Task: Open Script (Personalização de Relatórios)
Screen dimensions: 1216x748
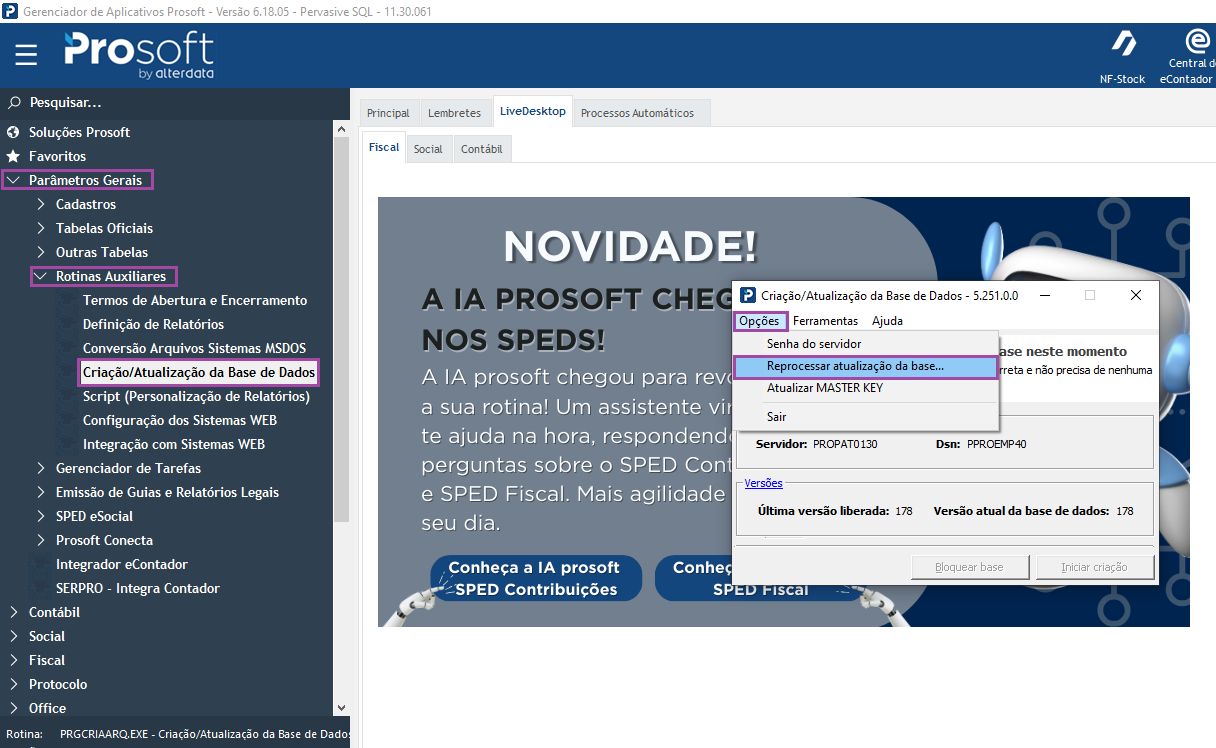Action: click(x=196, y=396)
